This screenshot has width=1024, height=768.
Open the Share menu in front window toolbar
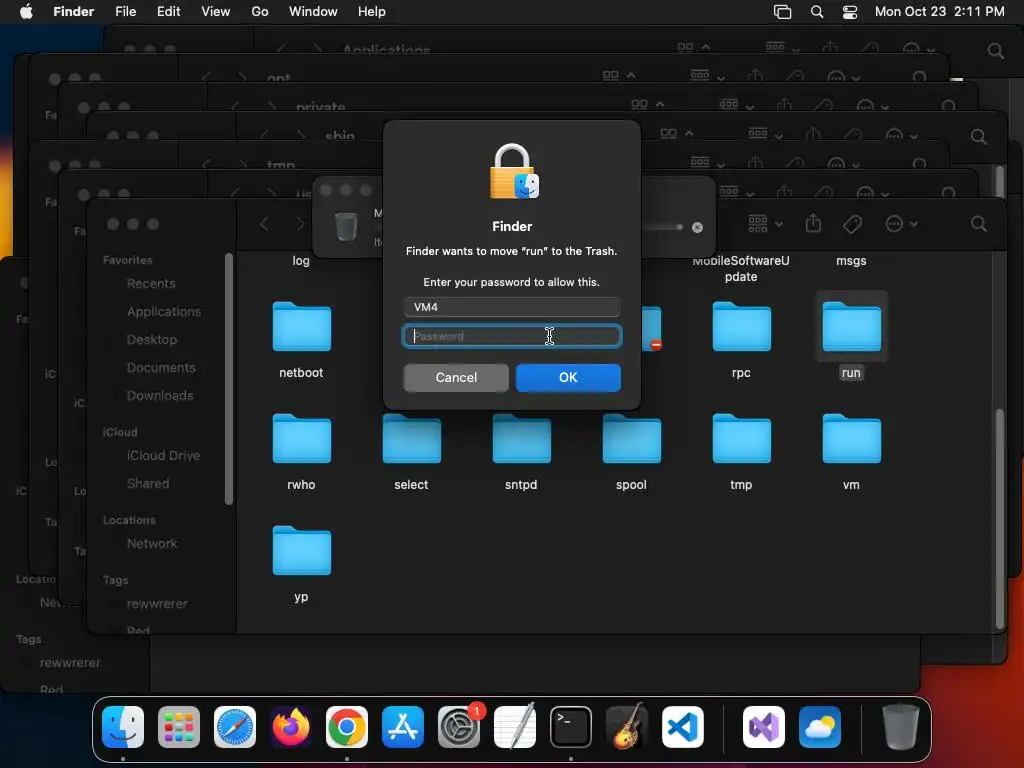pyautogui.click(x=813, y=223)
